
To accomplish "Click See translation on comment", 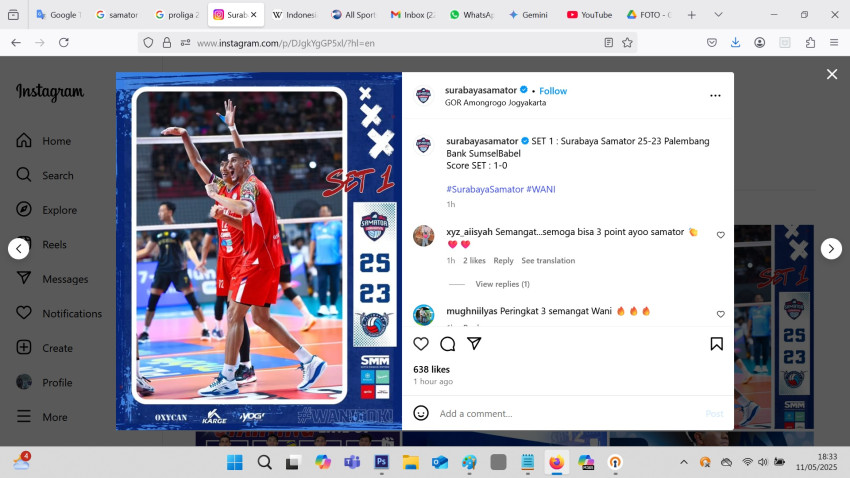I will tap(548, 261).
